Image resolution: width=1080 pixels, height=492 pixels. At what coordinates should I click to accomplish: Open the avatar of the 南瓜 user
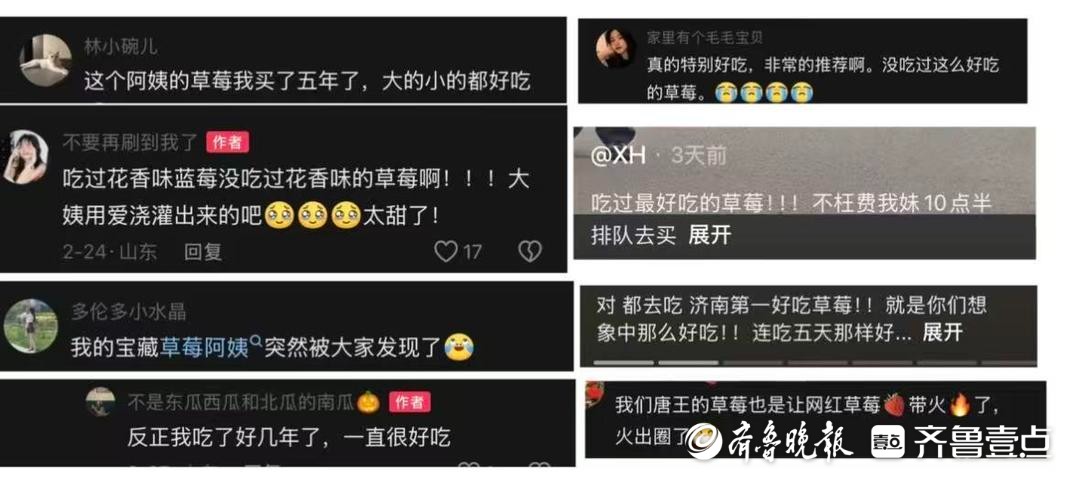(x=101, y=402)
